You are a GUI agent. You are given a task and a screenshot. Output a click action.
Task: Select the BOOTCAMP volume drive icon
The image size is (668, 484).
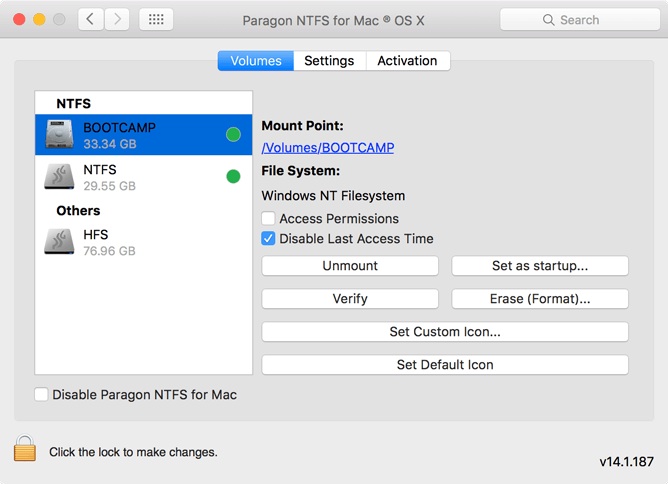59,135
